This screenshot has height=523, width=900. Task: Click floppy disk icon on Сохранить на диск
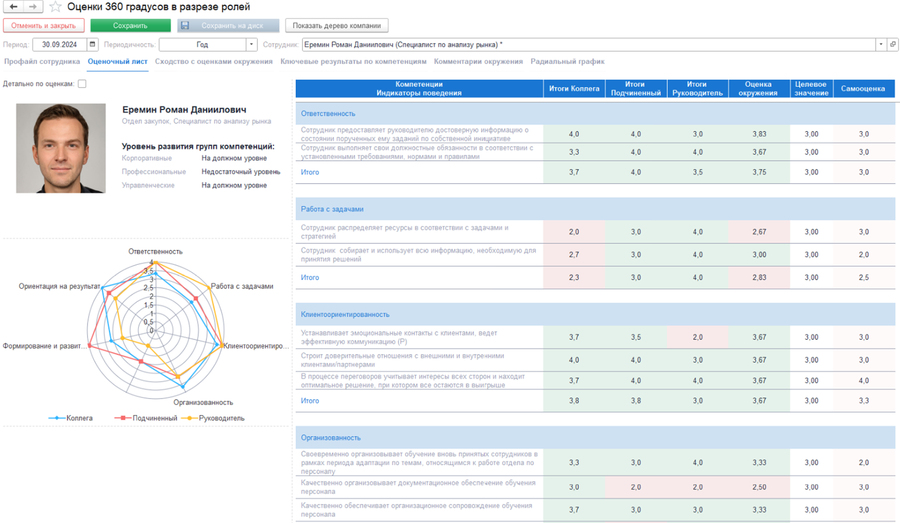[185, 26]
